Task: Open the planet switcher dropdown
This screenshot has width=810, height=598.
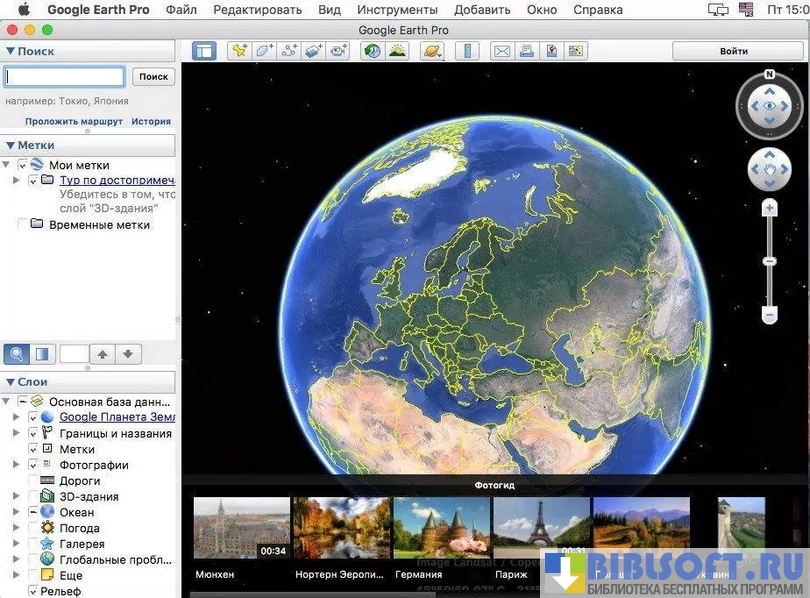Action: click(433, 51)
